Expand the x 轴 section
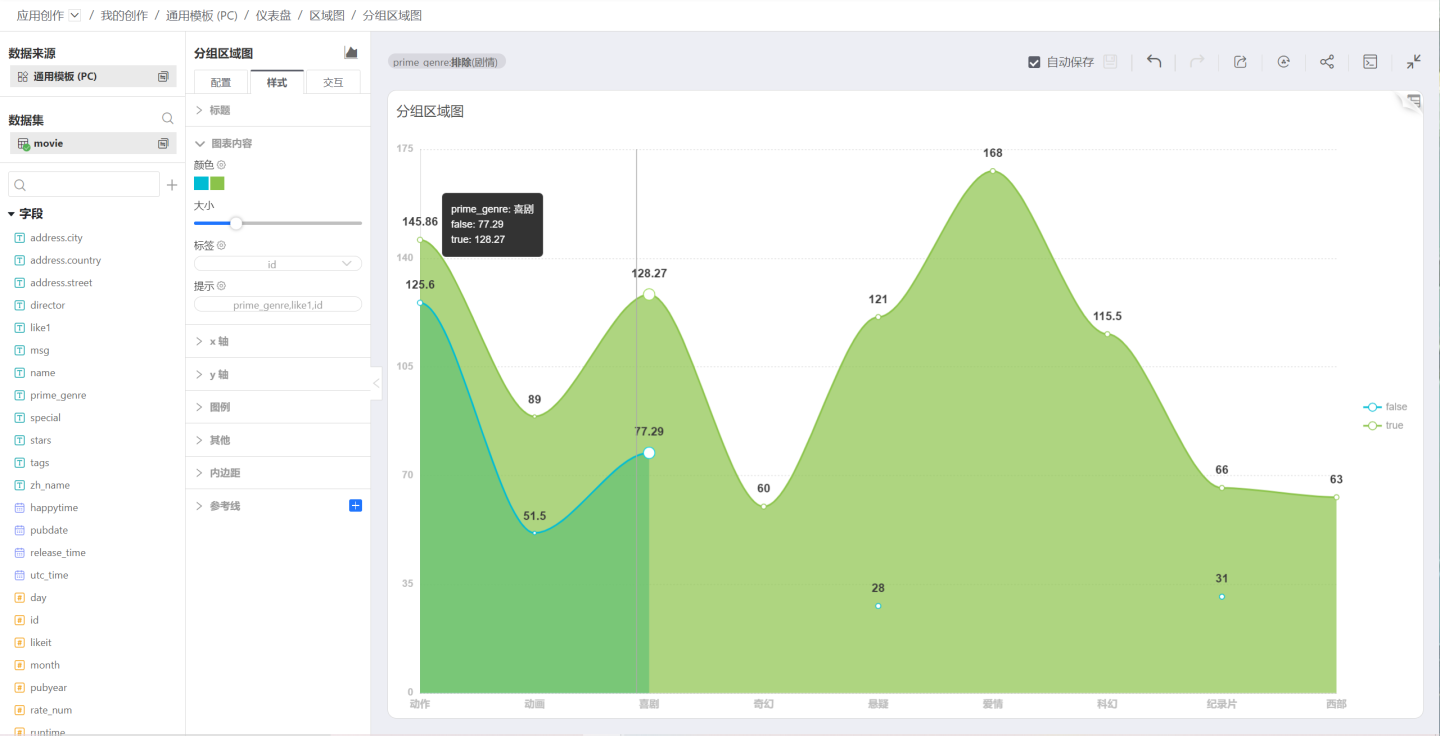Image resolution: width=1440 pixels, height=736 pixels. (x=218, y=341)
